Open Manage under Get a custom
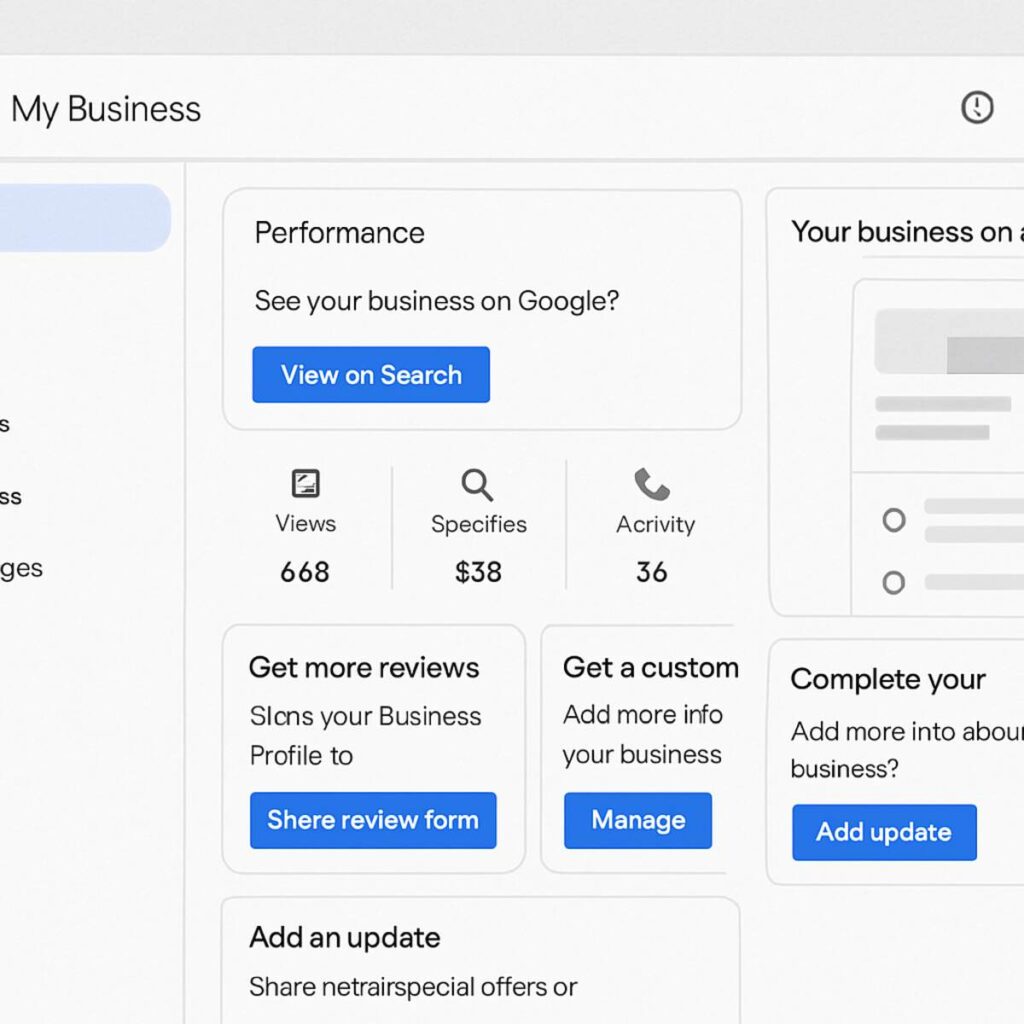The image size is (1024, 1024). point(638,820)
